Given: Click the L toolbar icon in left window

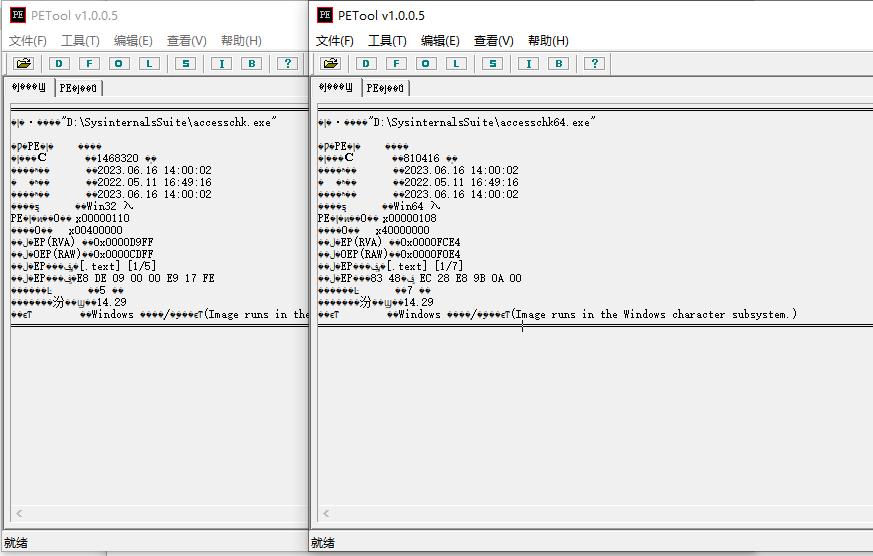Looking at the screenshot, I should point(149,63).
